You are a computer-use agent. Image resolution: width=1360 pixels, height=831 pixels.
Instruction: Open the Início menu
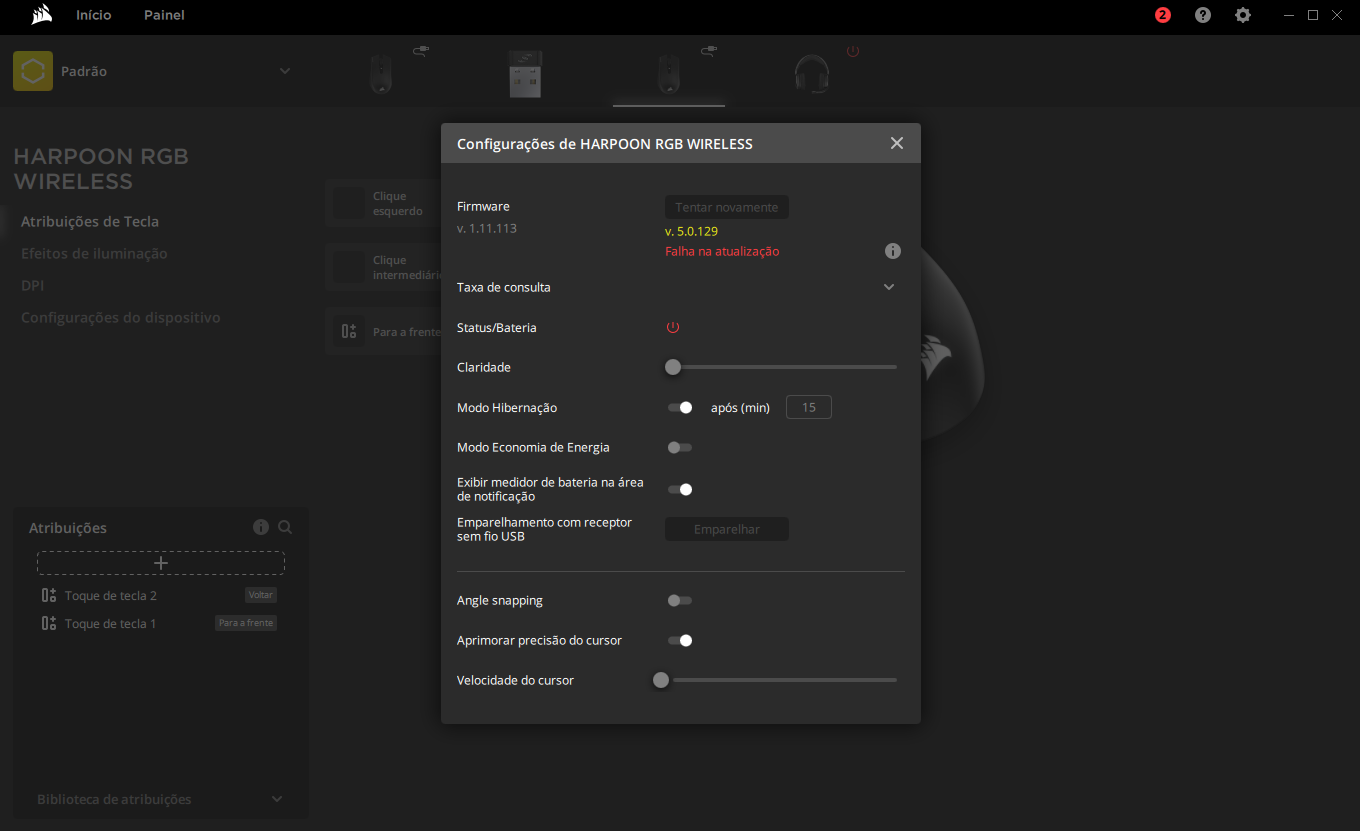tap(94, 15)
